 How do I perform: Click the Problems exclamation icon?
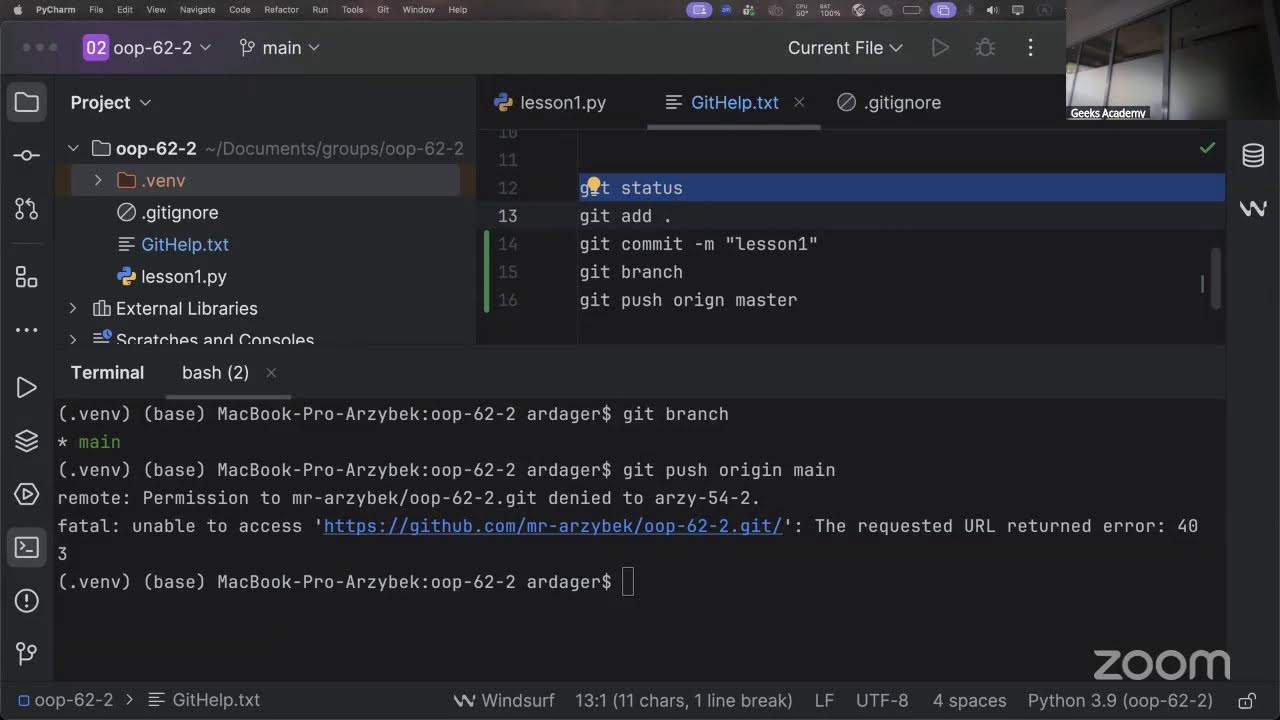27,601
